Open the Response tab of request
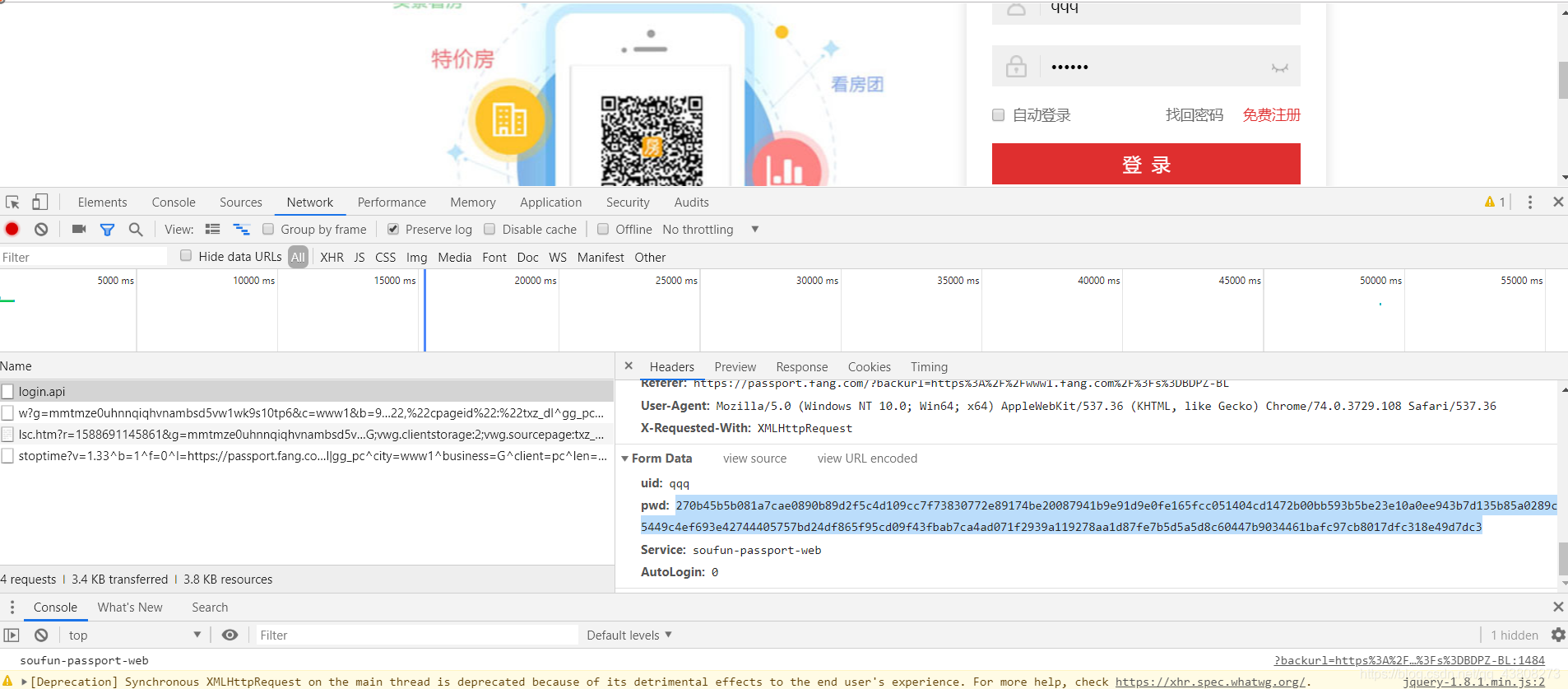The image size is (1568, 689). [x=802, y=367]
